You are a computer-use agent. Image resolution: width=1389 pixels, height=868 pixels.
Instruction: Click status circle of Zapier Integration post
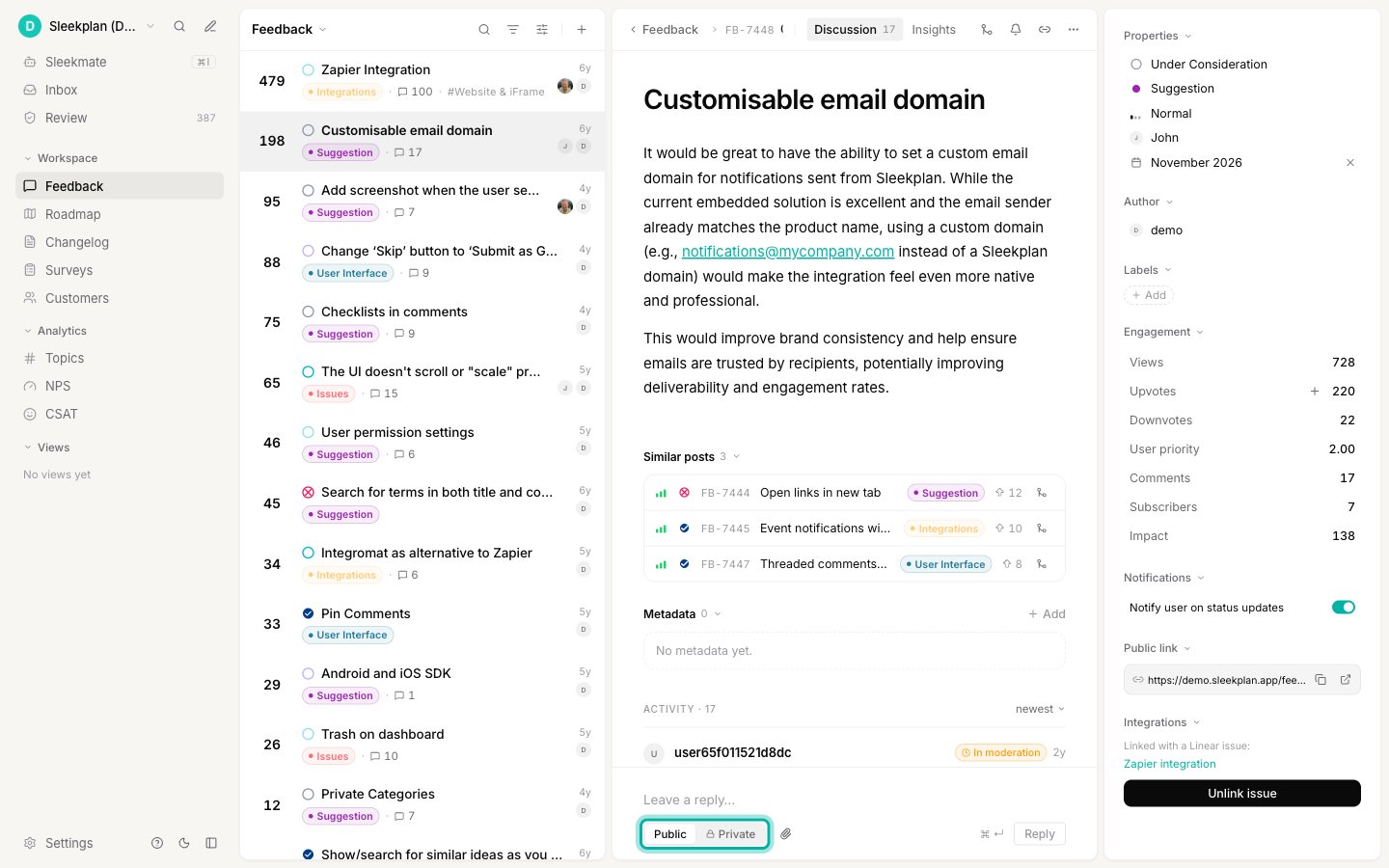[x=309, y=70]
